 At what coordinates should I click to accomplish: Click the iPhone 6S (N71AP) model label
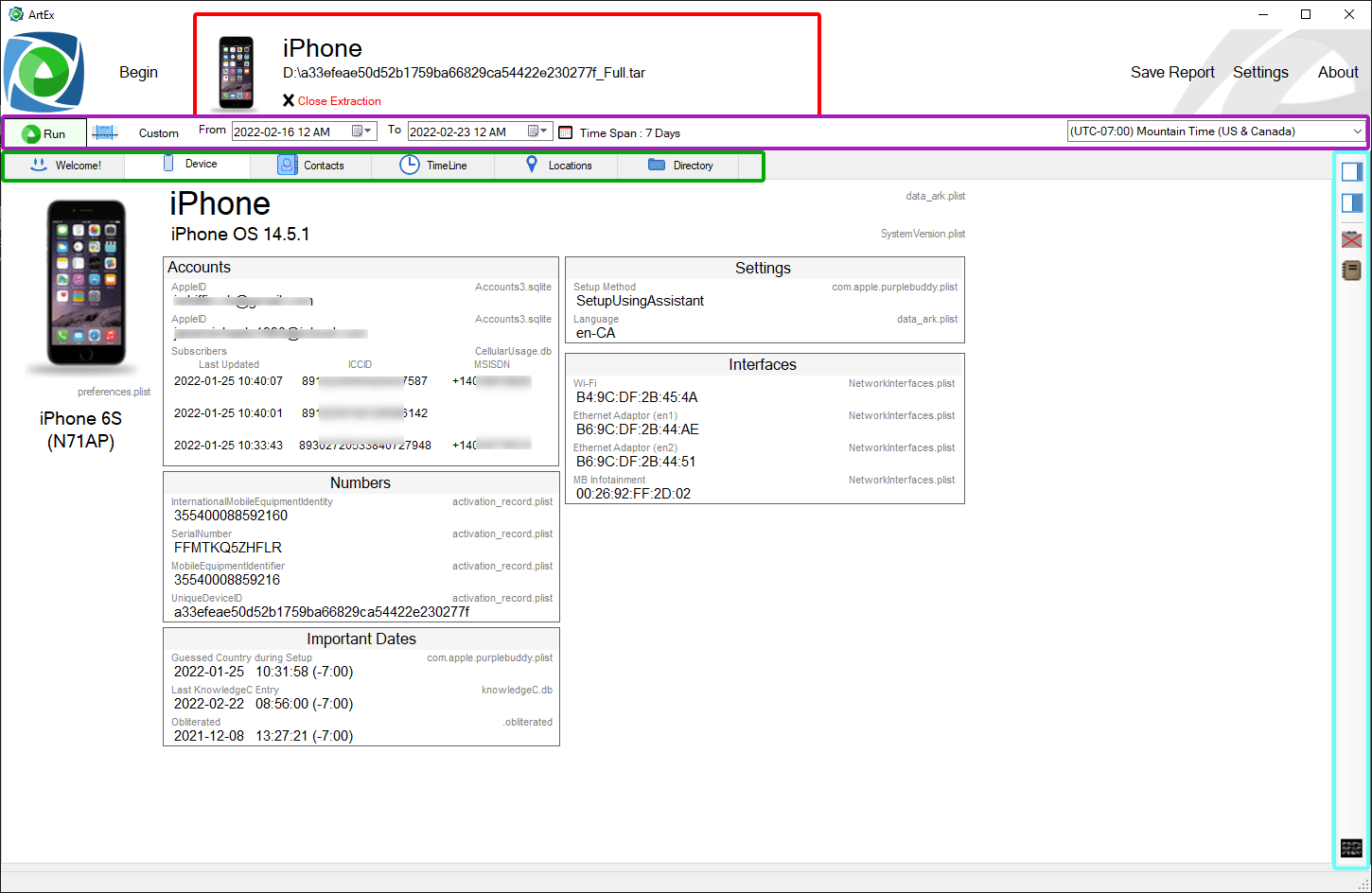(80, 429)
